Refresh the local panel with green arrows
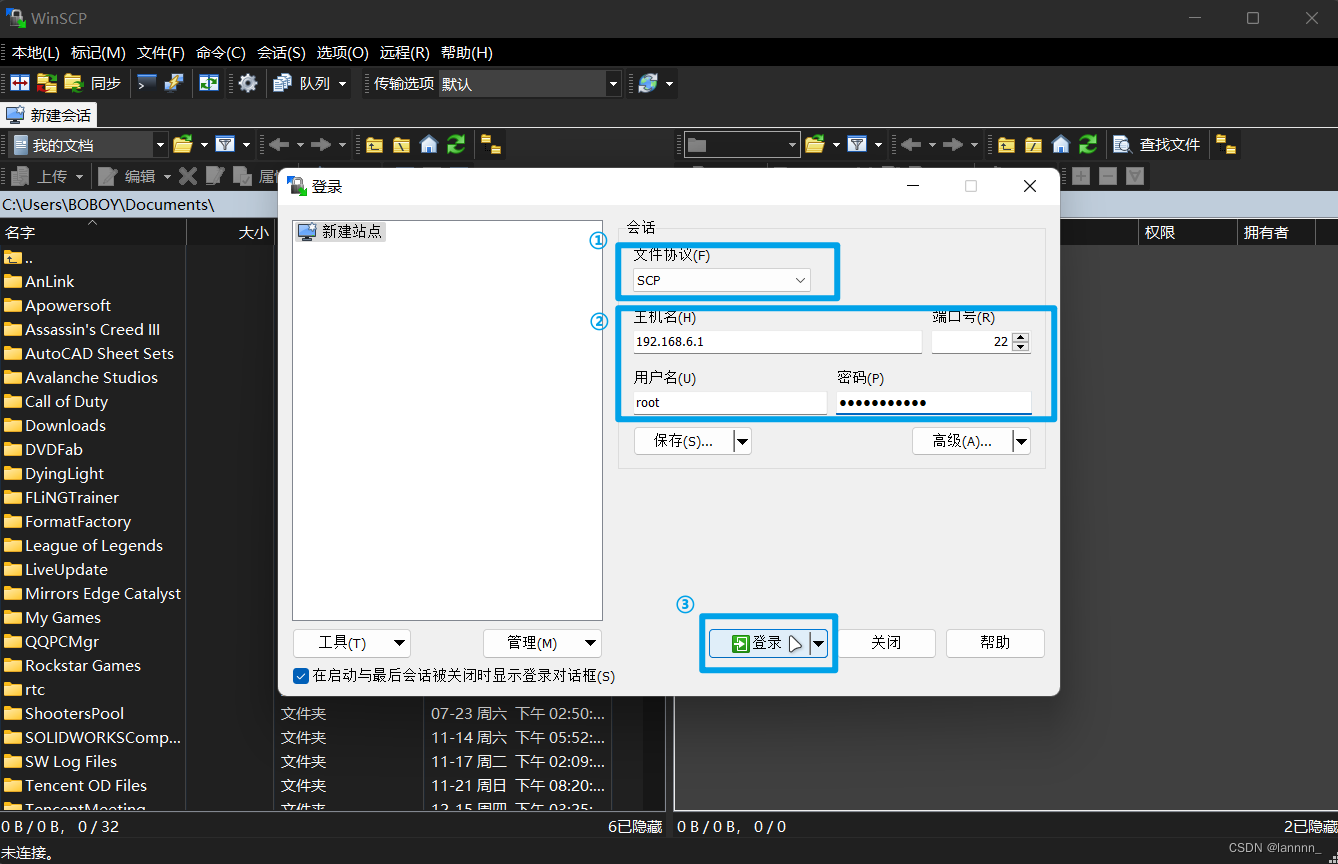Screen dimensions: 1338x864 point(456,145)
